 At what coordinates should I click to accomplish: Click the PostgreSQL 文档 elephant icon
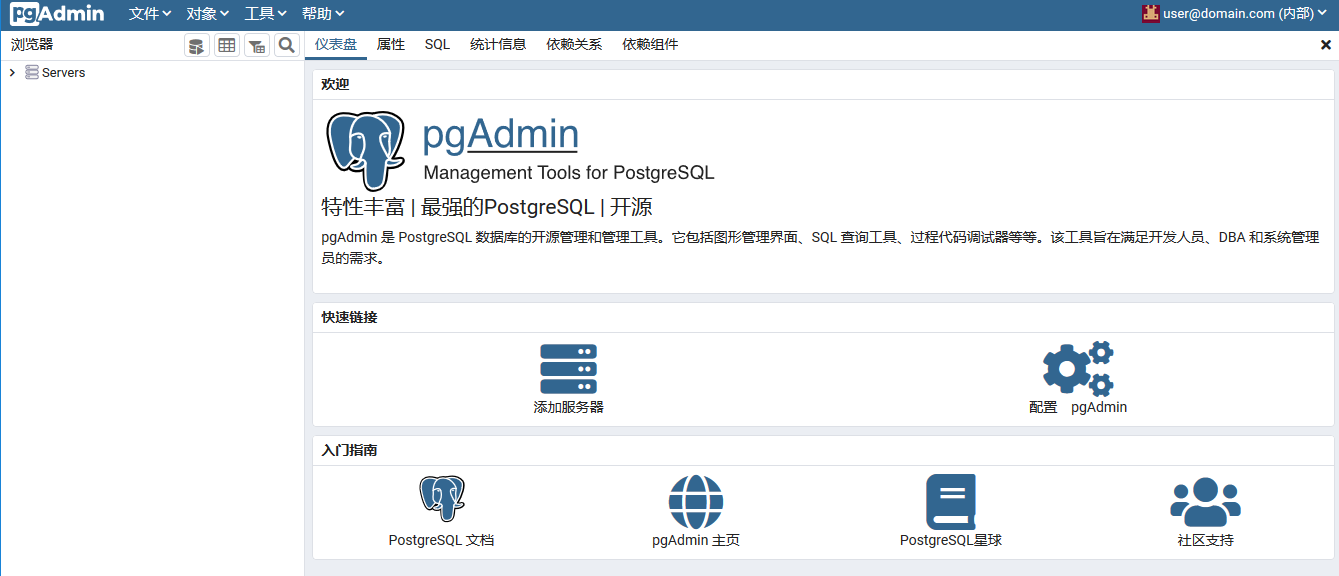(x=442, y=497)
